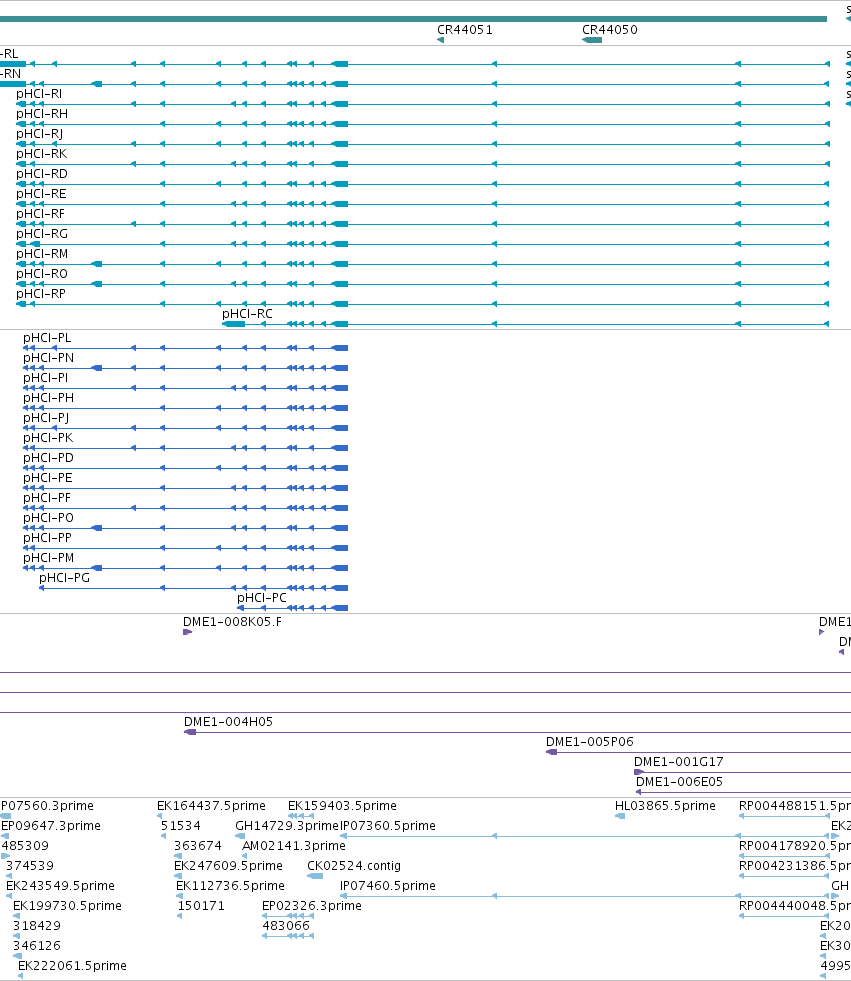
Task: Click the EK112736.5prime EST label
Action: [230, 886]
